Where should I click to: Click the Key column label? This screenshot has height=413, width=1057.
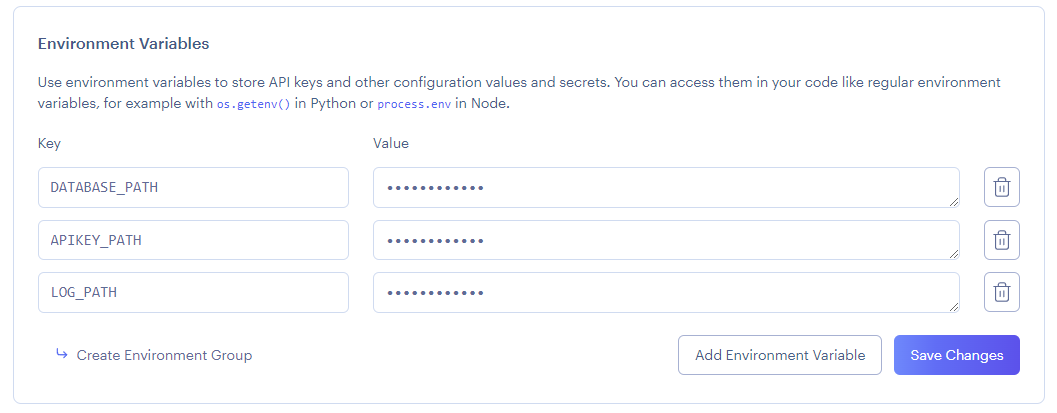tap(49, 143)
